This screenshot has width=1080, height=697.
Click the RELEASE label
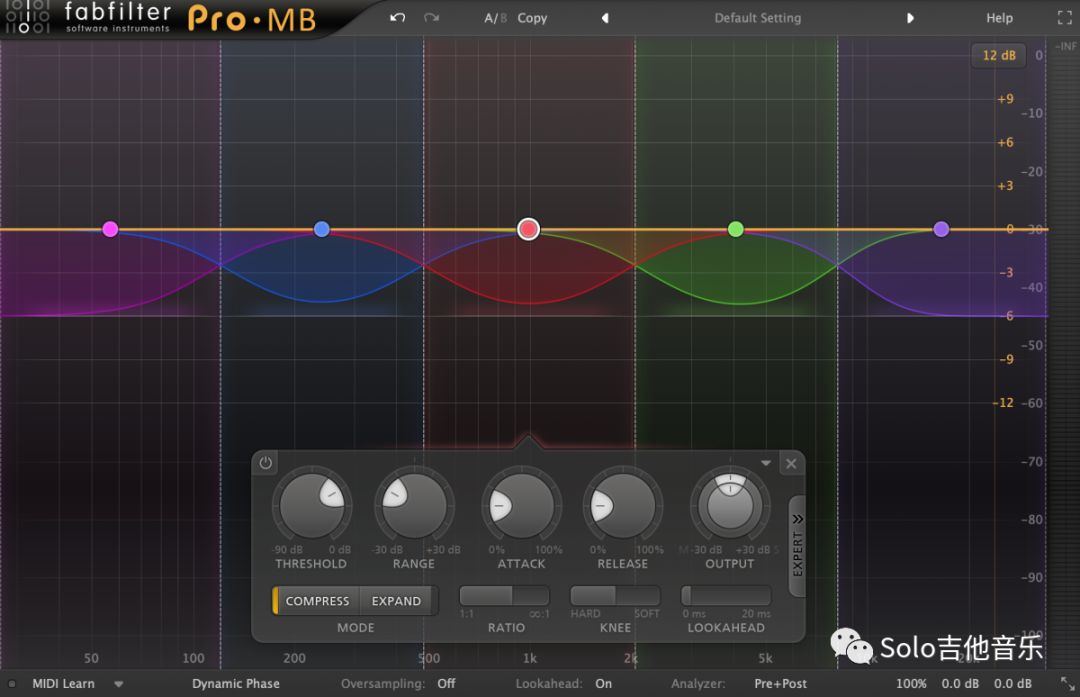tap(623, 564)
